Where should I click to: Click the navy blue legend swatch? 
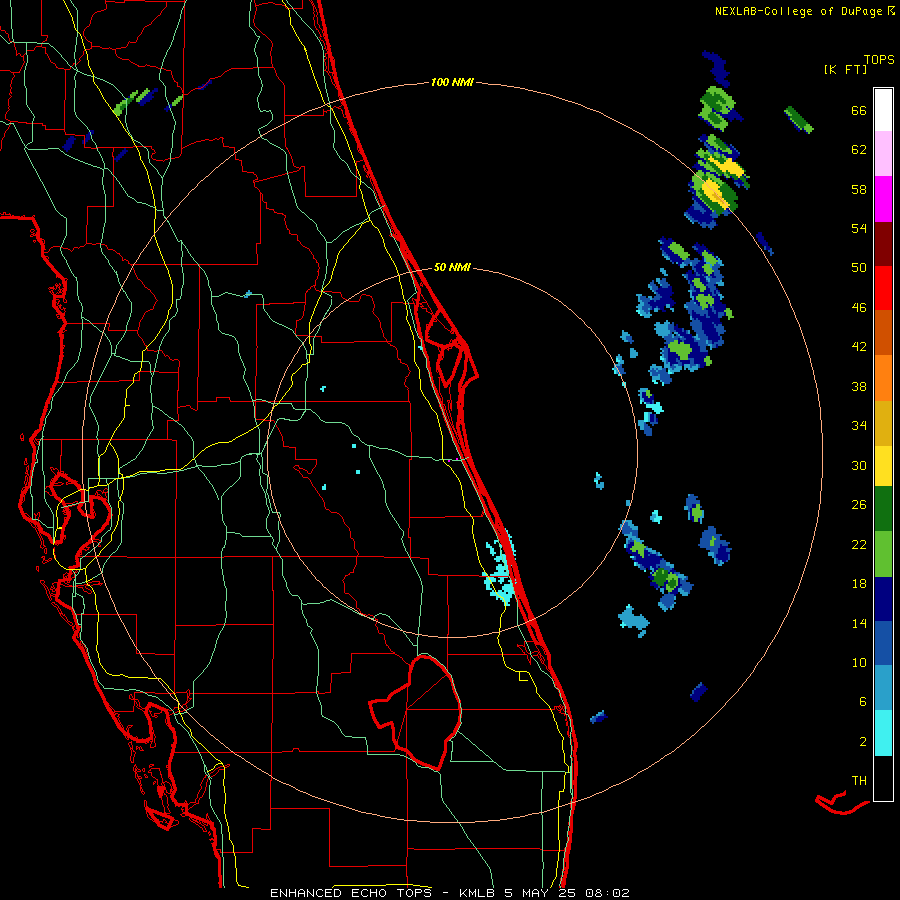[883, 599]
